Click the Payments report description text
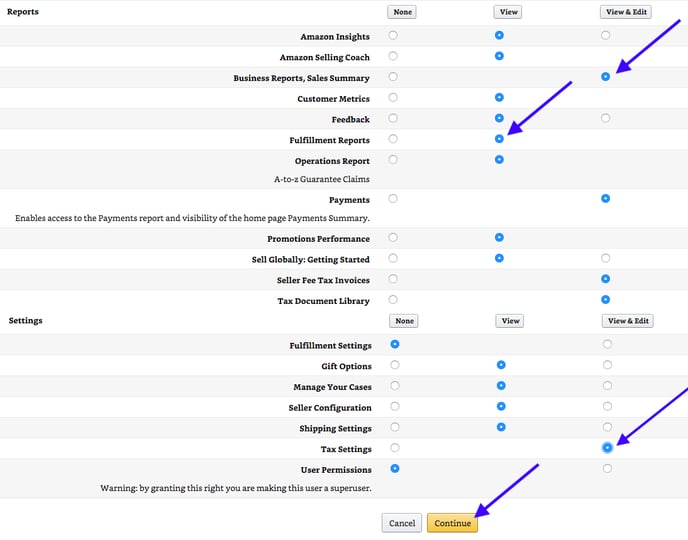688x540 pixels. [x=192, y=218]
